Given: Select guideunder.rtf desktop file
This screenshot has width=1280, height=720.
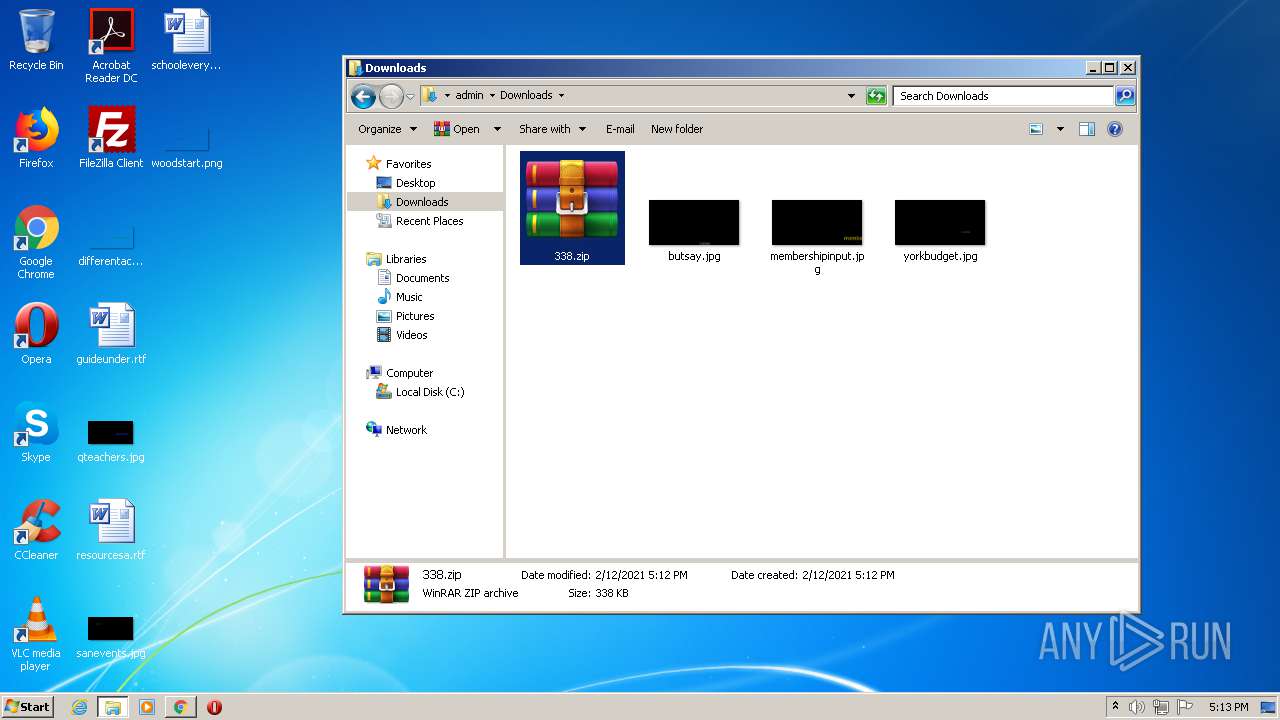Looking at the screenshot, I should tap(111, 334).
